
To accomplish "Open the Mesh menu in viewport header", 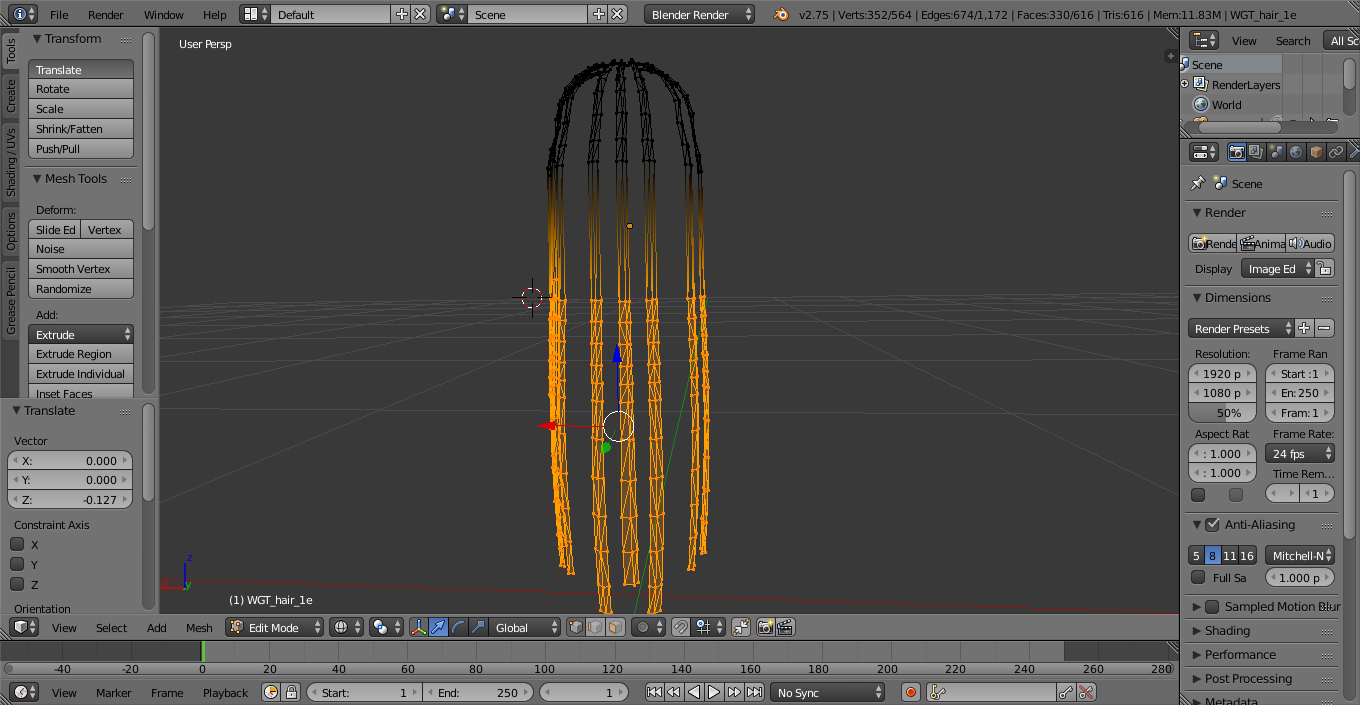I will tap(199, 628).
